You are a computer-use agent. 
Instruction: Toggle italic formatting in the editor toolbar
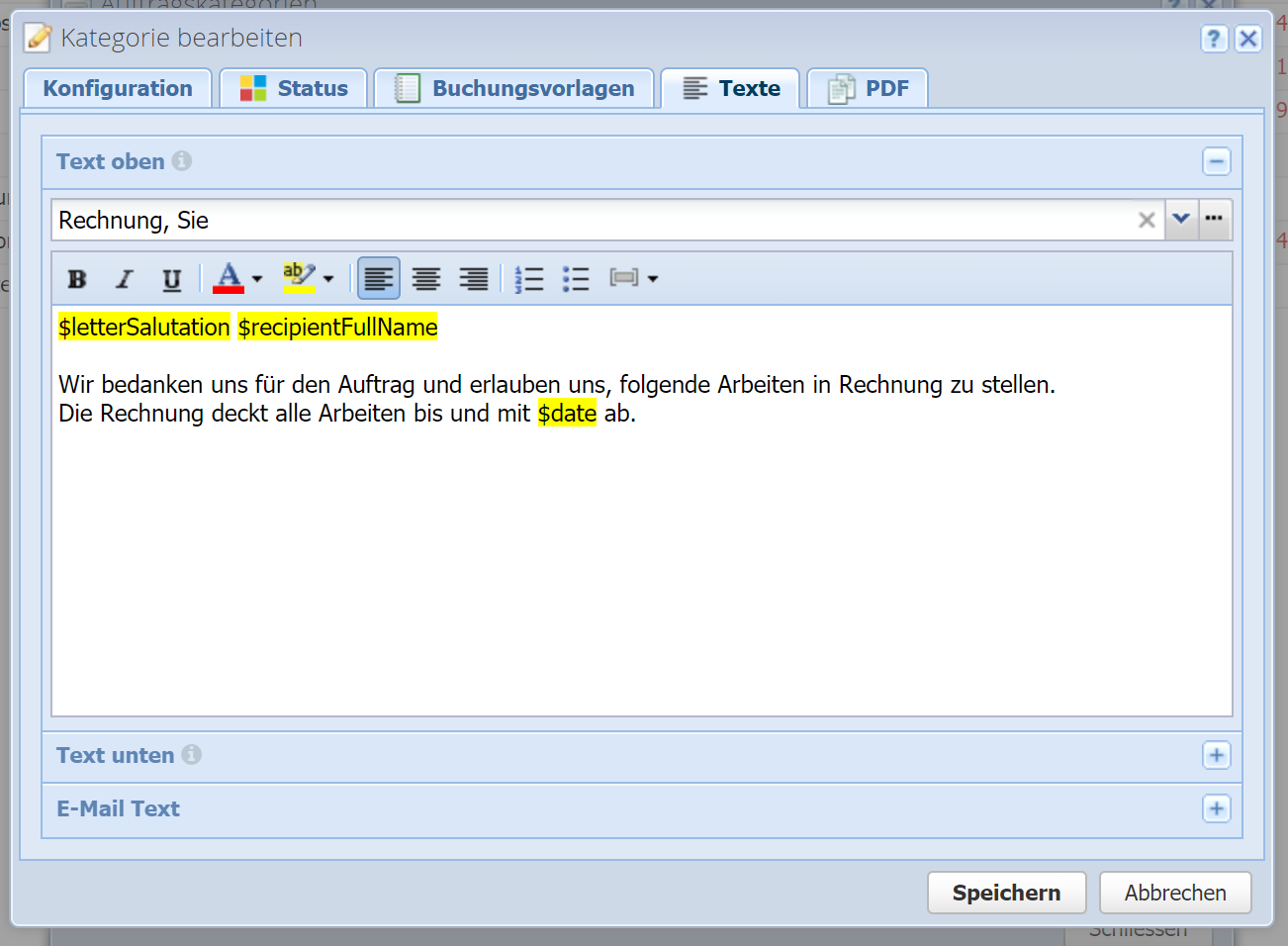coord(125,279)
